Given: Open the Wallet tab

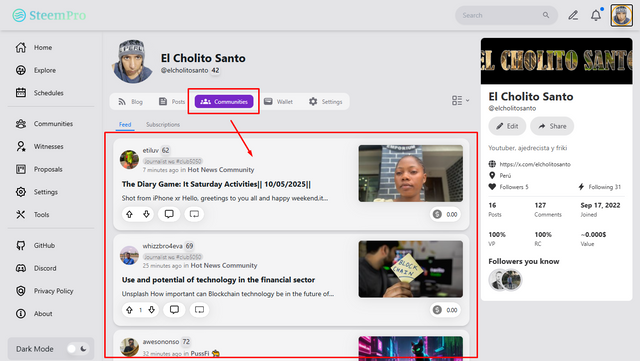Looking at the screenshot, I should 278,102.
